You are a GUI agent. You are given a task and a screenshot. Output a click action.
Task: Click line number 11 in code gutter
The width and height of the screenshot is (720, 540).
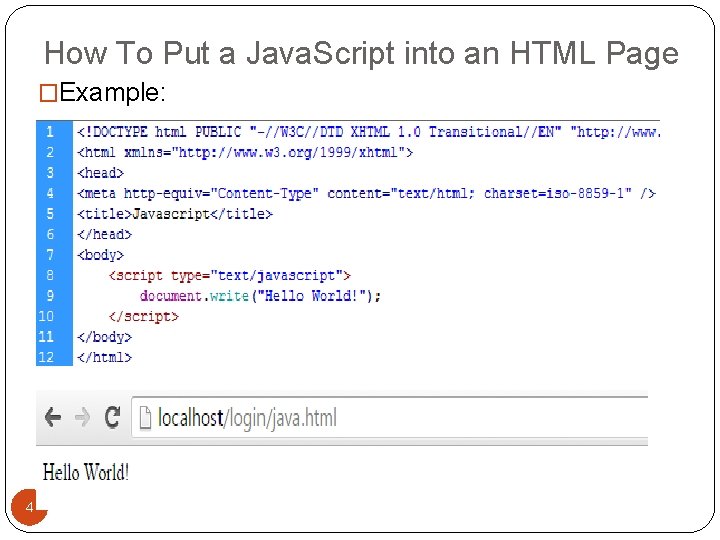[x=46, y=337]
